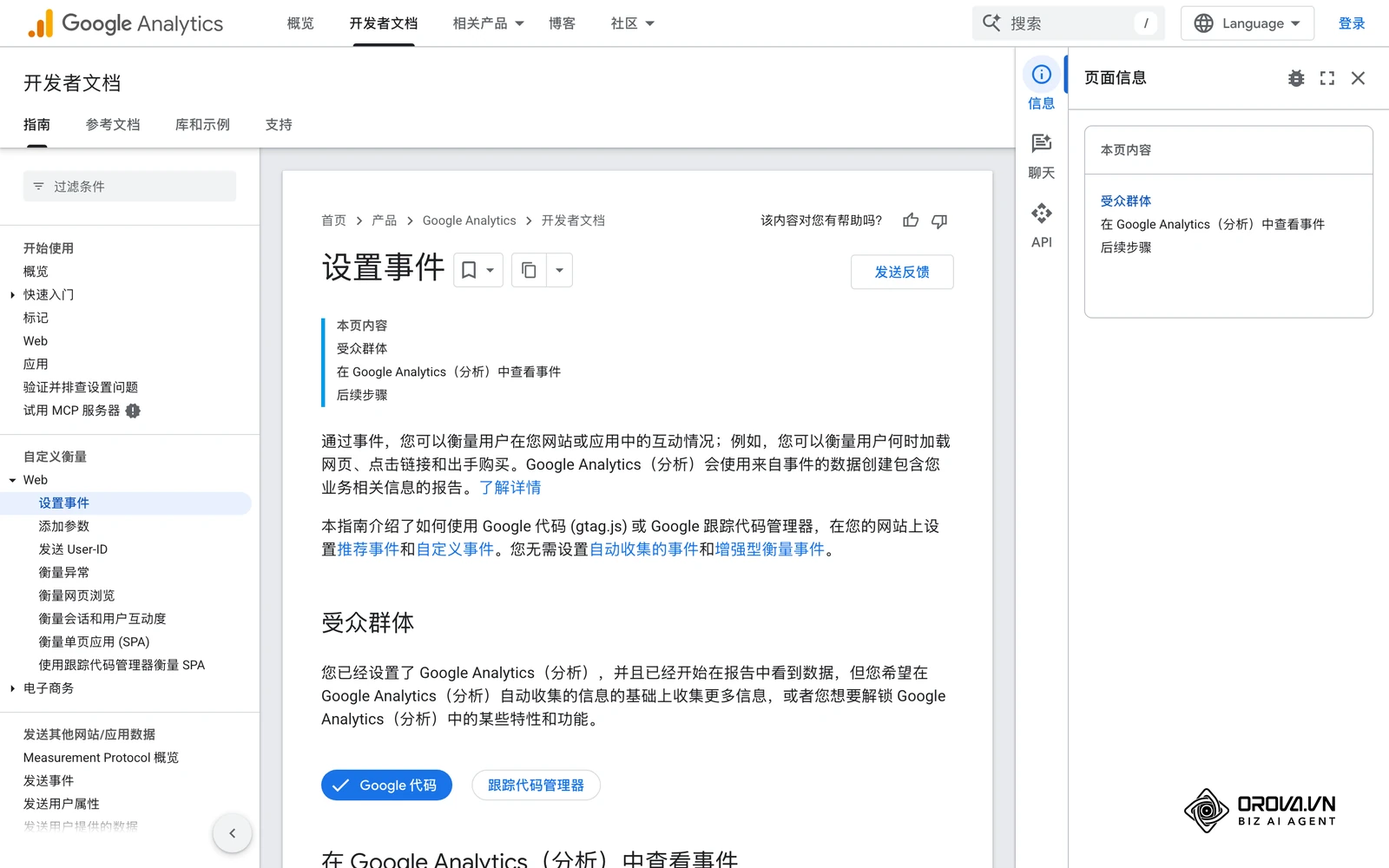Click the bookmark icon next to 设置事件

pyautogui.click(x=469, y=270)
